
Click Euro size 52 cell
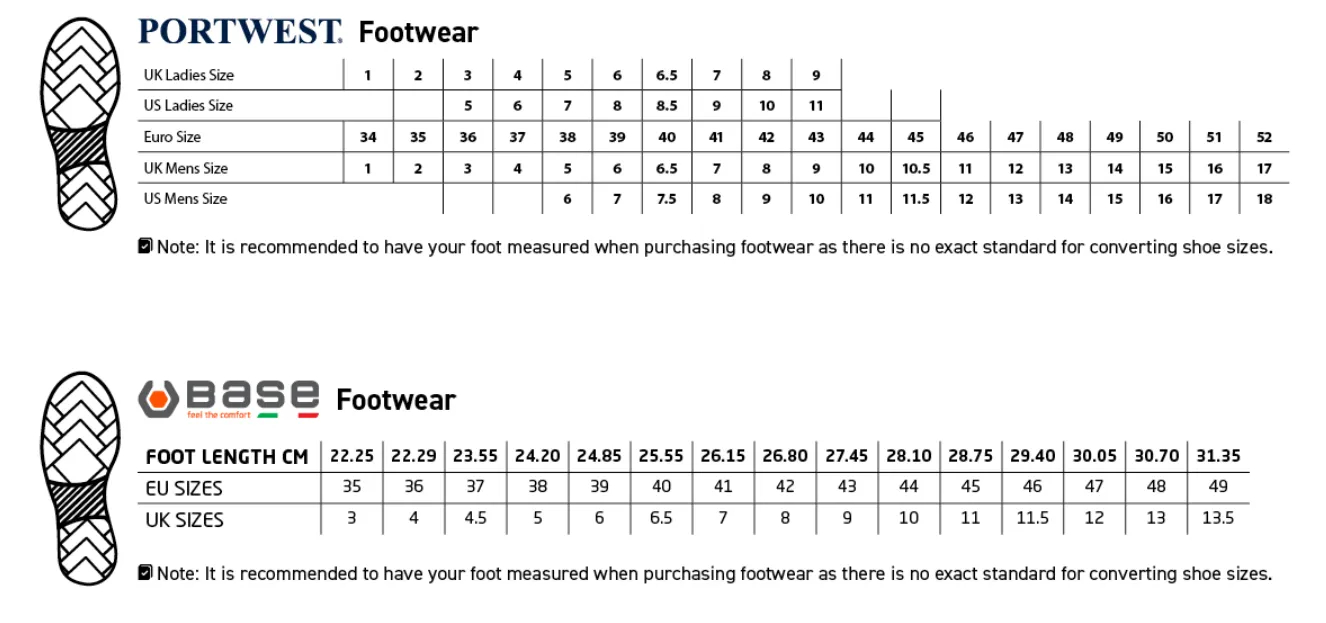click(x=1264, y=138)
